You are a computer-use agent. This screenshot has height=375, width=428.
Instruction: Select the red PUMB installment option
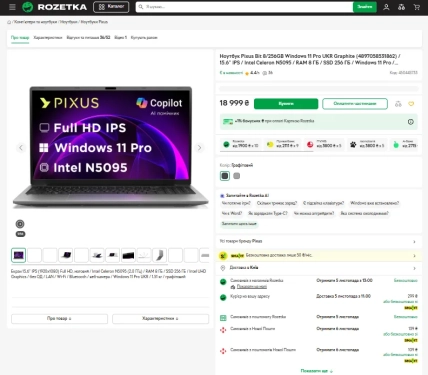point(324,145)
